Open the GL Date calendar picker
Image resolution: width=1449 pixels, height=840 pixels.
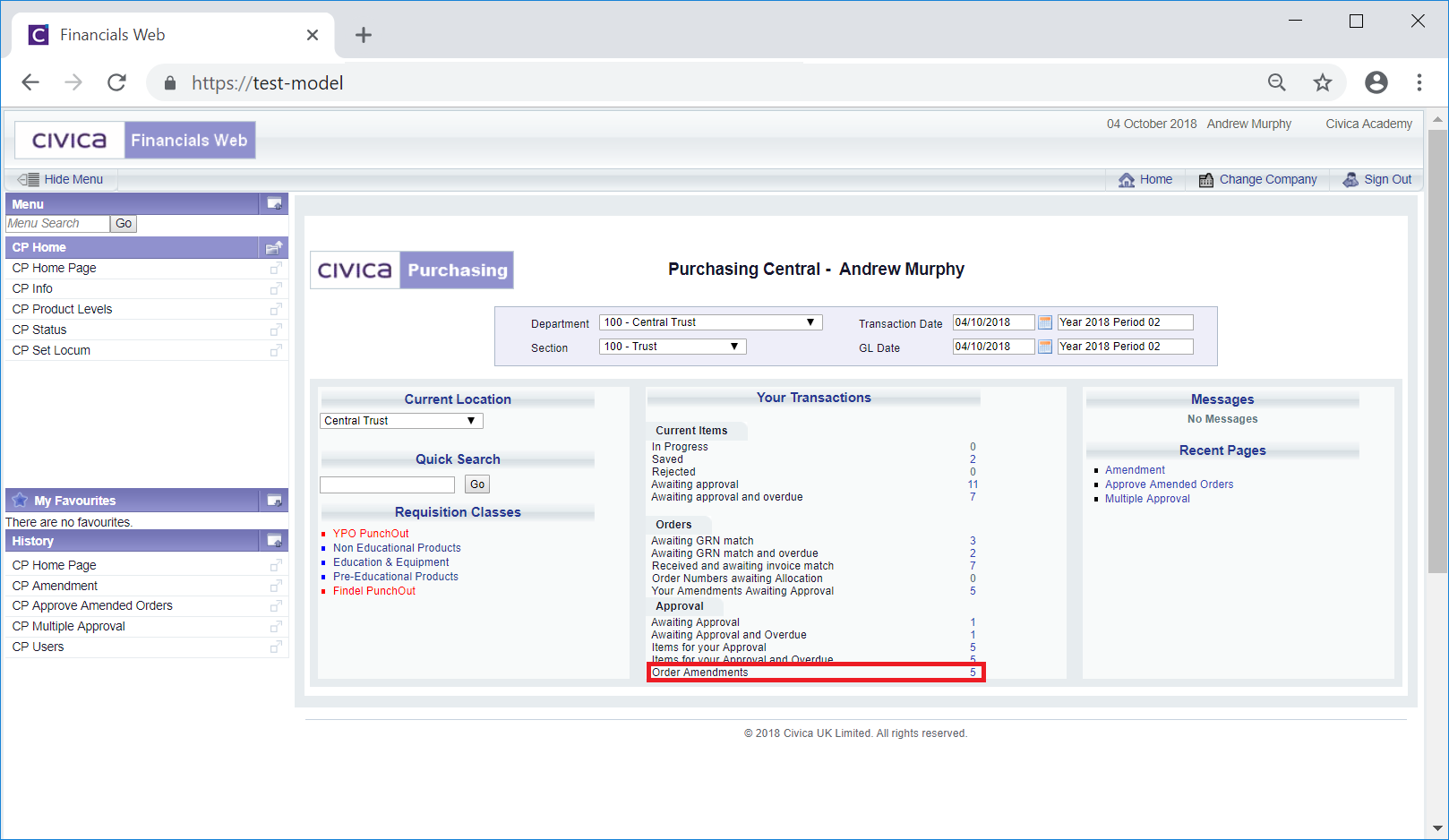click(x=1045, y=347)
